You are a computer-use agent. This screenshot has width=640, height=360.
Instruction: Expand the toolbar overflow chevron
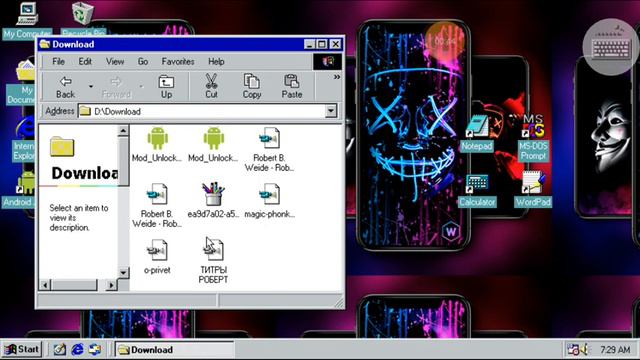pyautogui.click(x=337, y=77)
